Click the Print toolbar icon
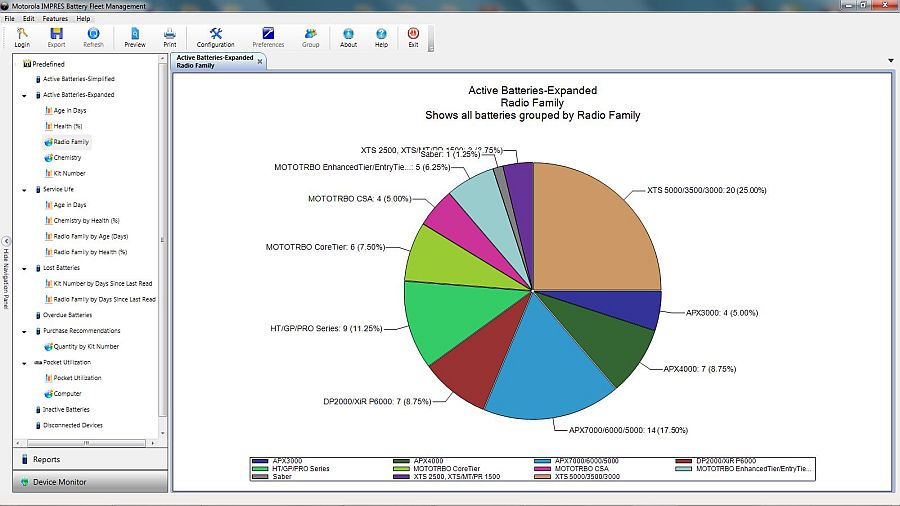This screenshot has width=900, height=506. (170, 38)
